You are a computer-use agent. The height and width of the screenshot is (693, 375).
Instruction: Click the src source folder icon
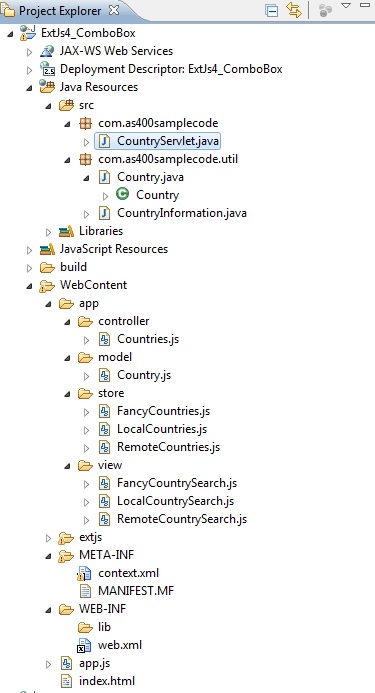click(66, 105)
